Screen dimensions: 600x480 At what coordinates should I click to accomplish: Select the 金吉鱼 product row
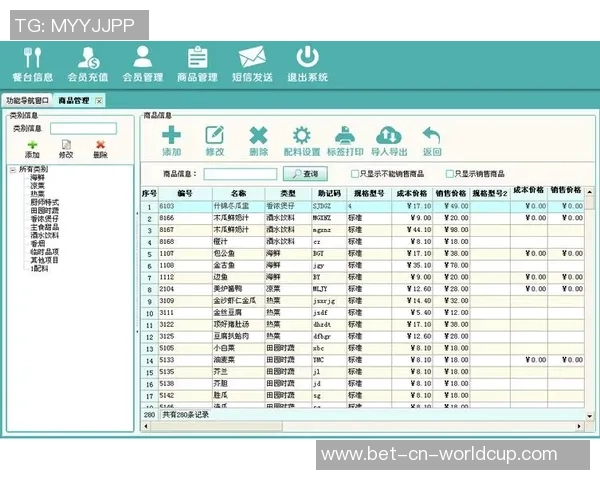tap(363, 265)
